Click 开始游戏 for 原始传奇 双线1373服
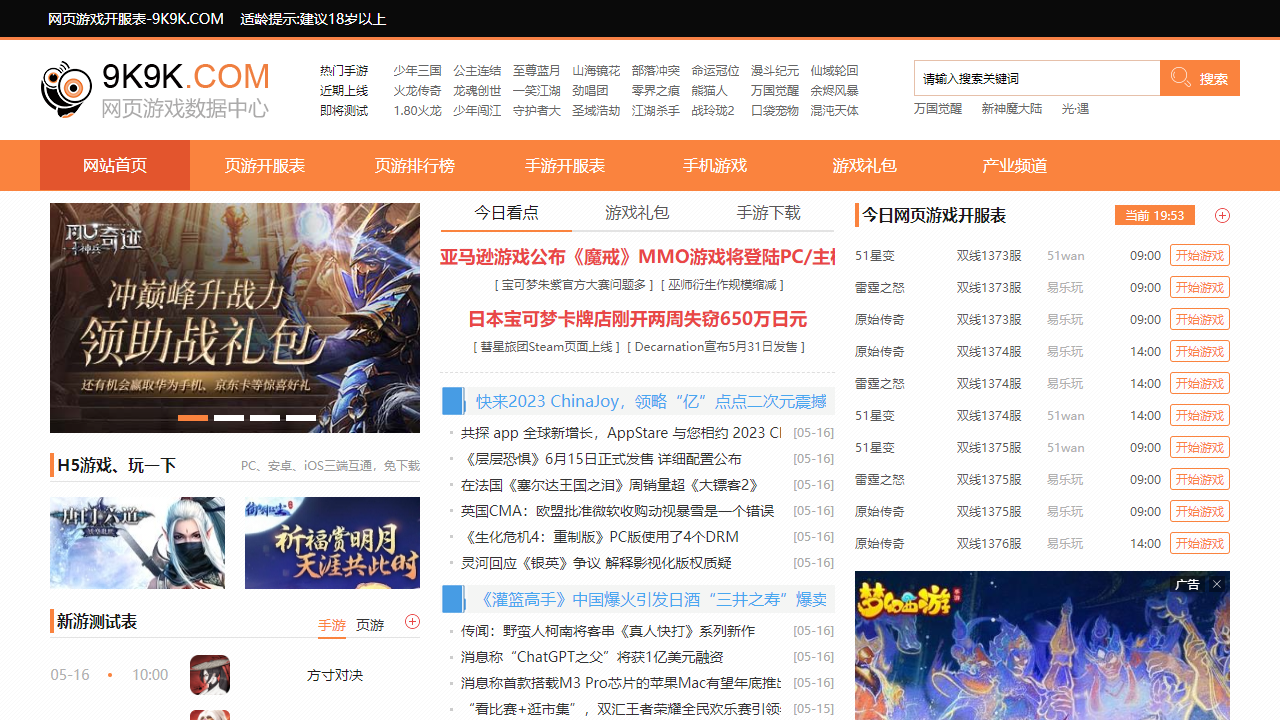The width and height of the screenshot is (1280, 720). click(x=1200, y=319)
